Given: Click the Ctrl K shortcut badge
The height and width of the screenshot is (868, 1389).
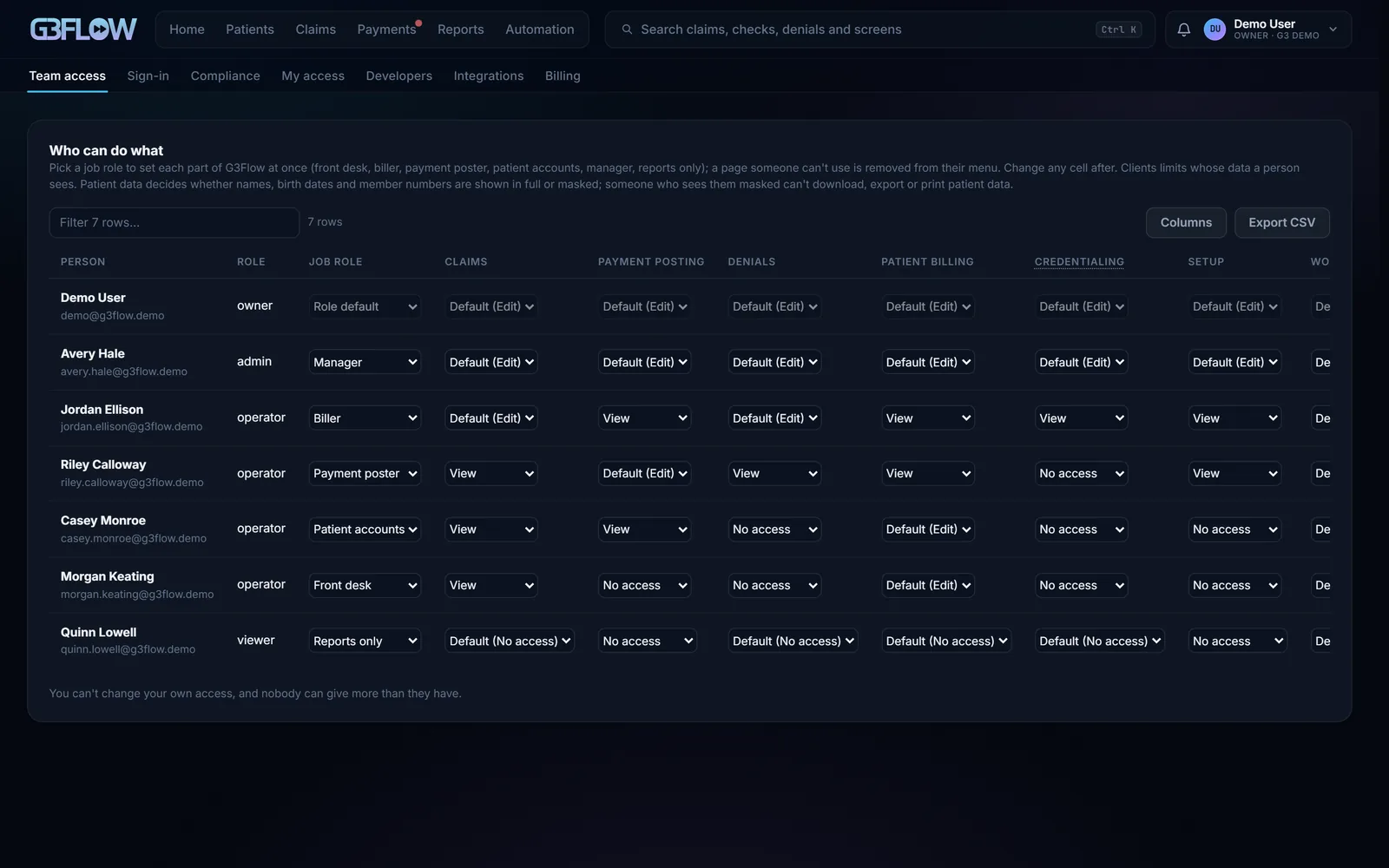Looking at the screenshot, I should click(1119, 30).
